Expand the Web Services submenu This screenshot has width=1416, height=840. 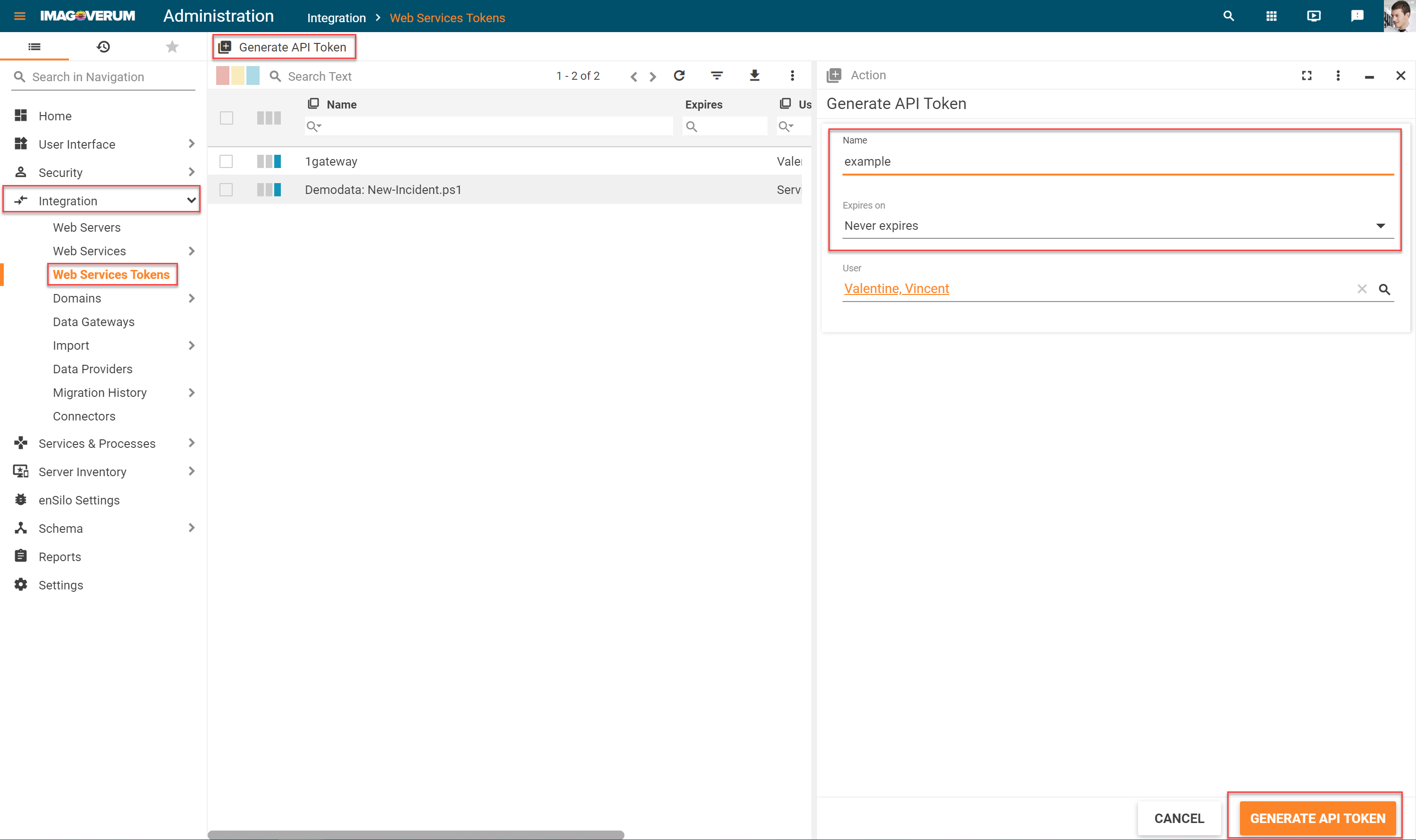point(191,251)
